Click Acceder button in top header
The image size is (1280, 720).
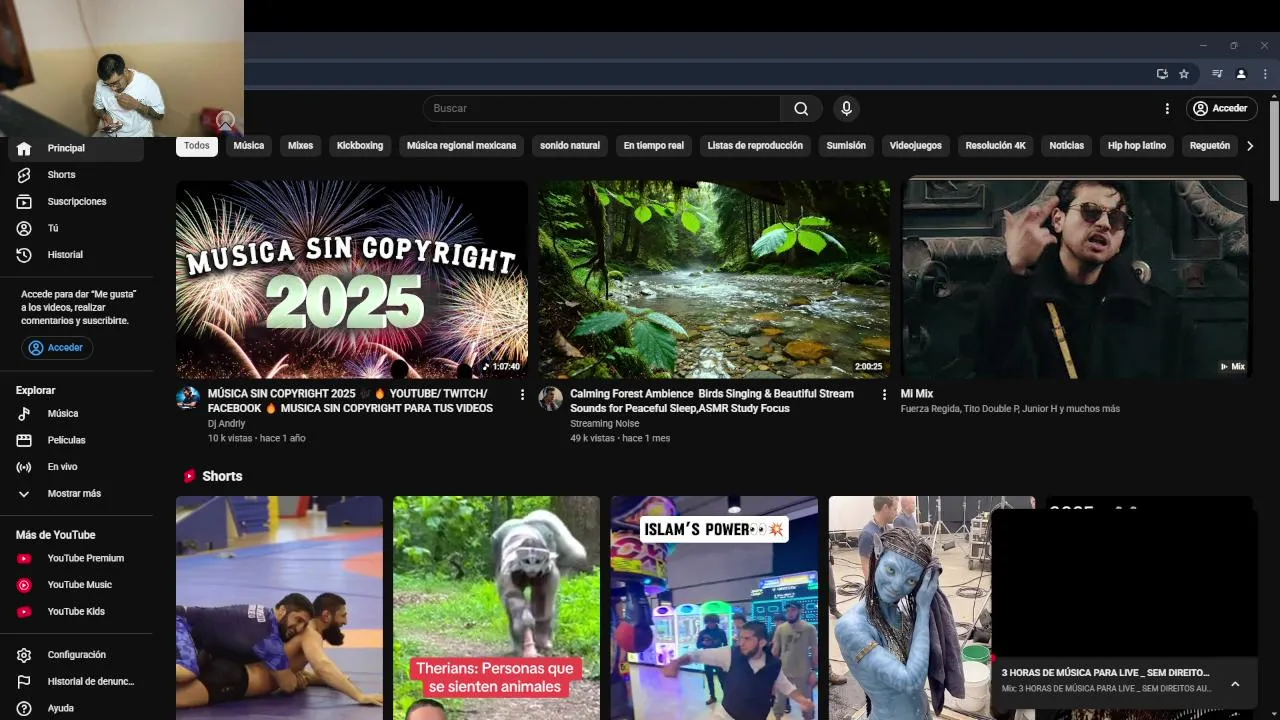pos(1220,108)
